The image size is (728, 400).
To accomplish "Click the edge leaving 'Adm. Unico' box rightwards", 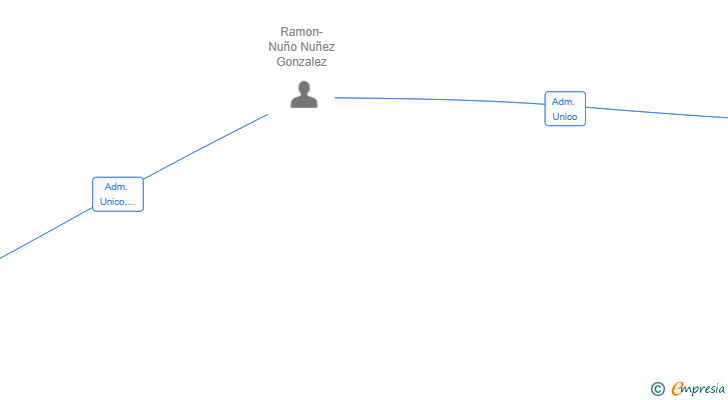I will click(656, 112).
